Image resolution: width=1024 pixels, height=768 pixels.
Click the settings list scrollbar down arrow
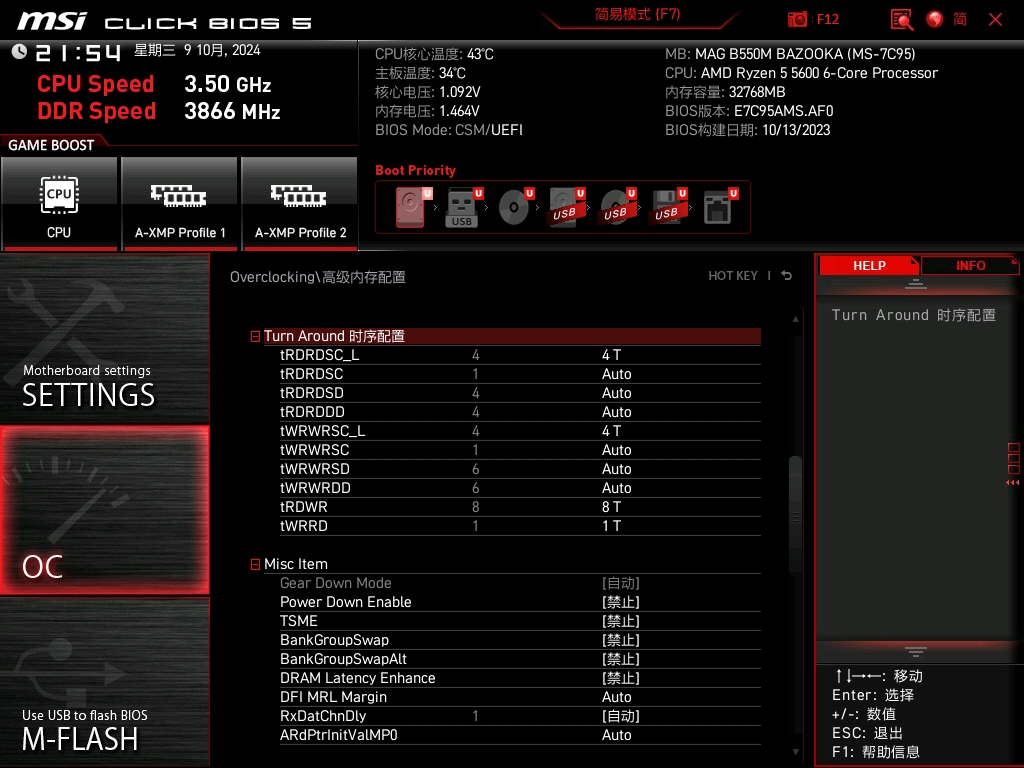(x=795, y=752)
